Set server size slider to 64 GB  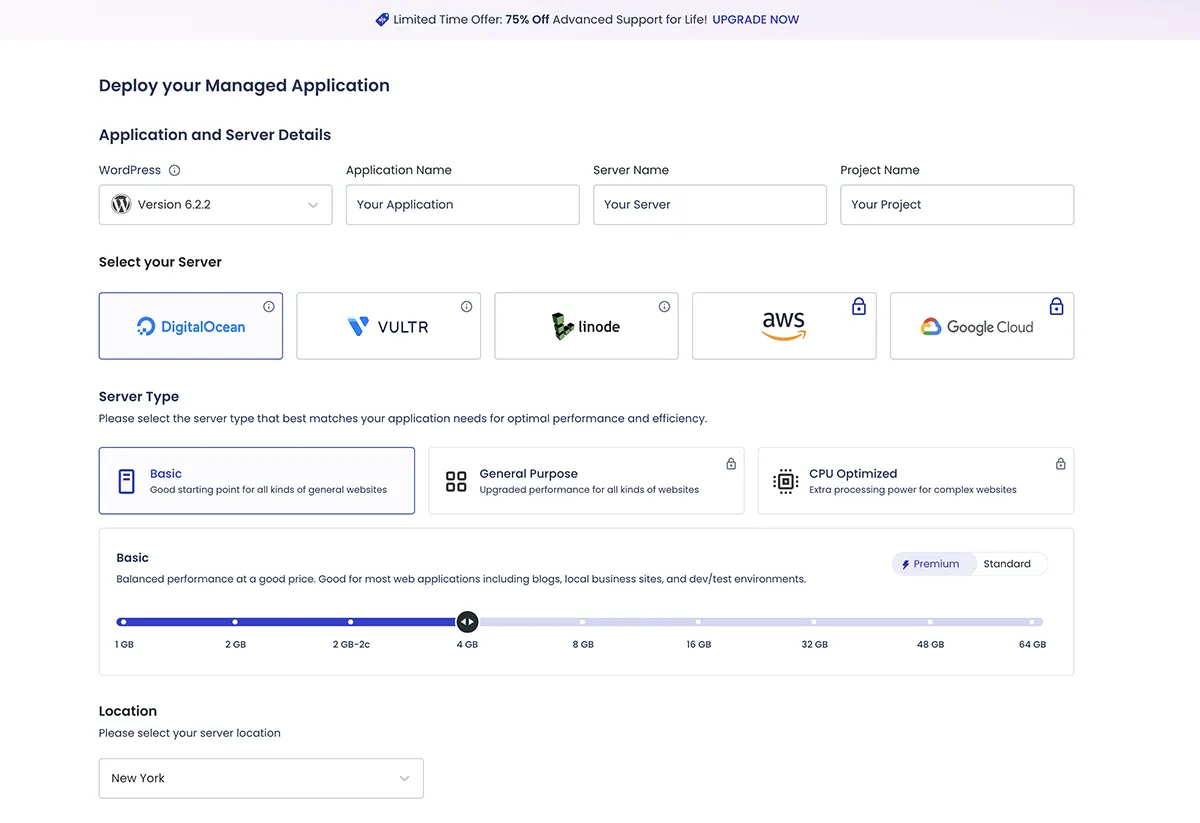click(x=1032, y=622)
